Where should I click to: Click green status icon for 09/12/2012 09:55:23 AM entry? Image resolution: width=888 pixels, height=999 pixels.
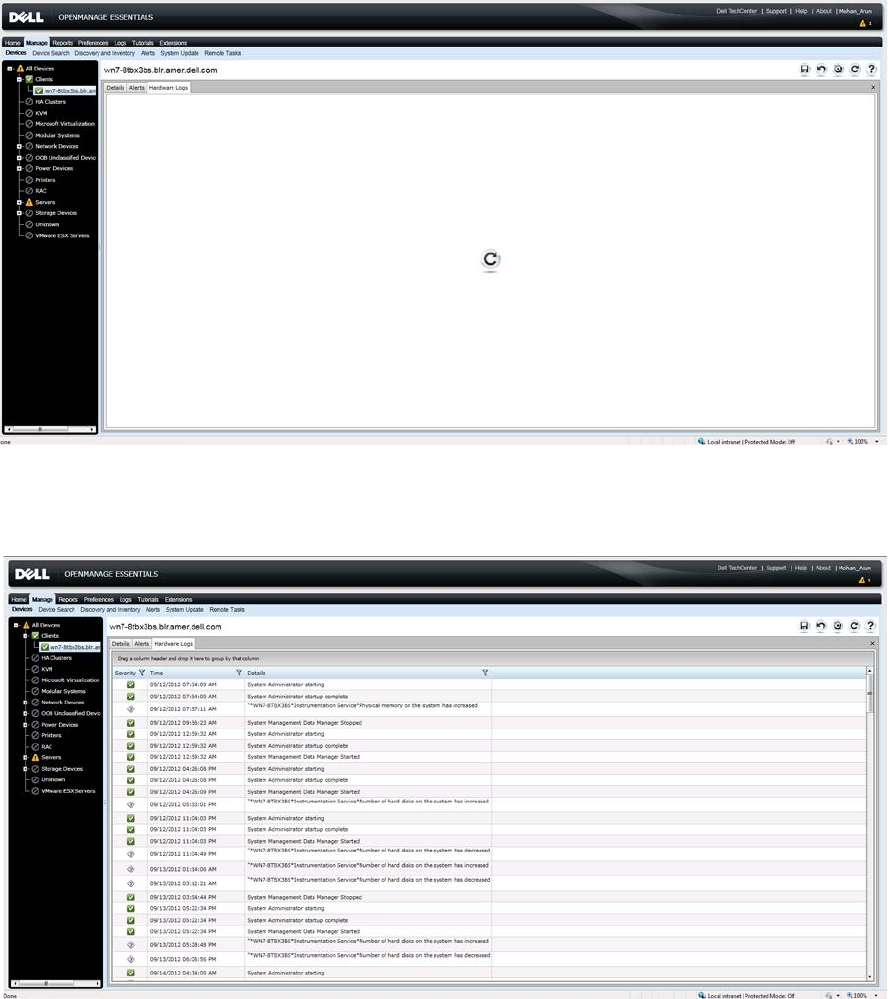tap(131, 723)
